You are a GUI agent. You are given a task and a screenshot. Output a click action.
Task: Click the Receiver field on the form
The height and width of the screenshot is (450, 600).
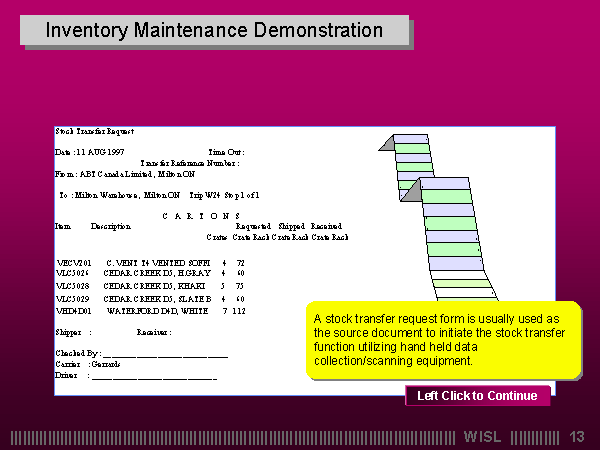(x=155, y=331)
